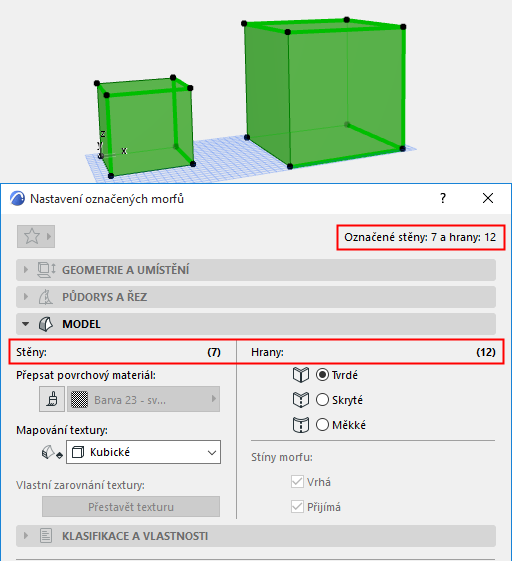Screen dimensions: 512x561
Task: Toggle the Vrhá shadow checkbox
Action: pos(297,482)
